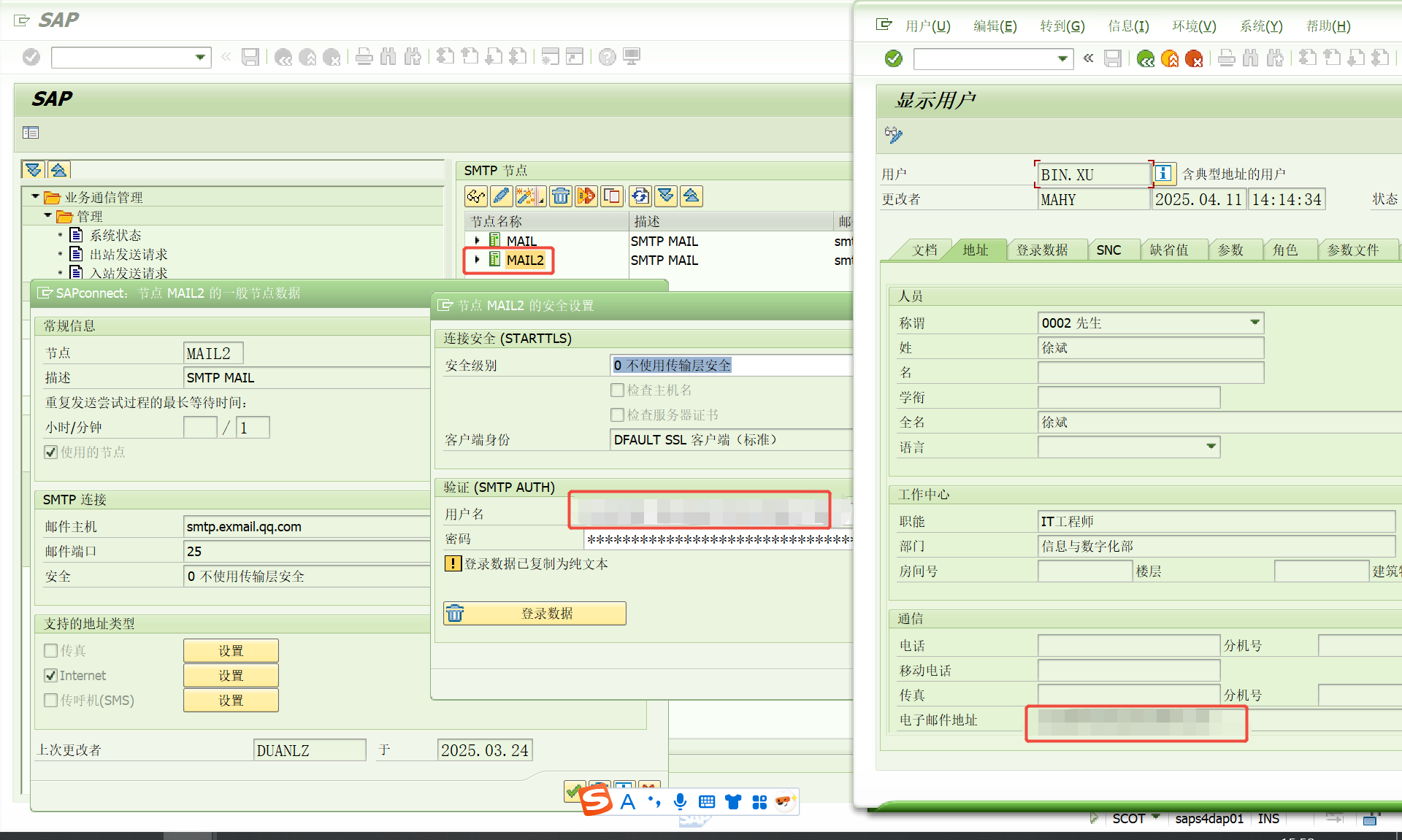Click the 邮件端口 field showing 25
Screen dimensions: 1402x840
pyautogui.click(x=307, y=551)
